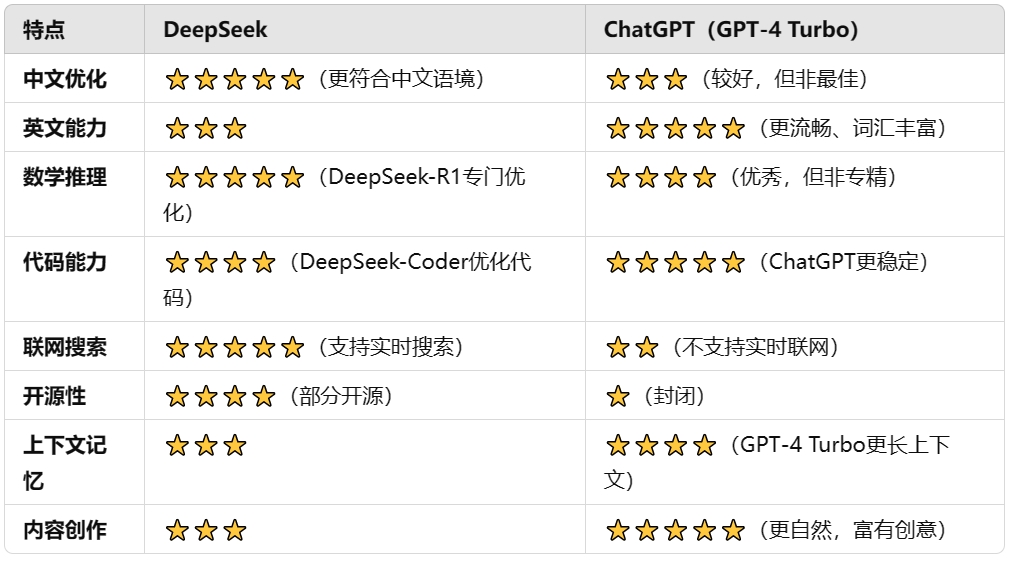This screenshot has height=561, width=1009.
Task: Click the 内容创作 row label
Action: [65, 530]
